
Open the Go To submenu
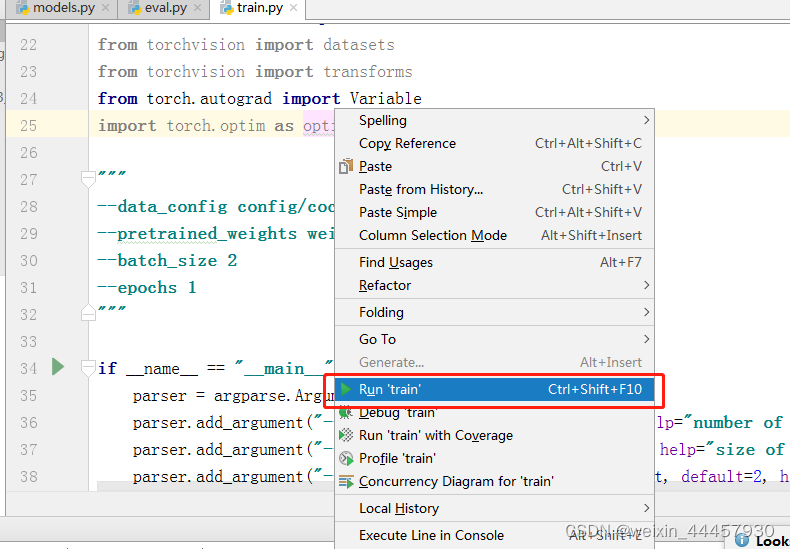(x=494, y=339)
